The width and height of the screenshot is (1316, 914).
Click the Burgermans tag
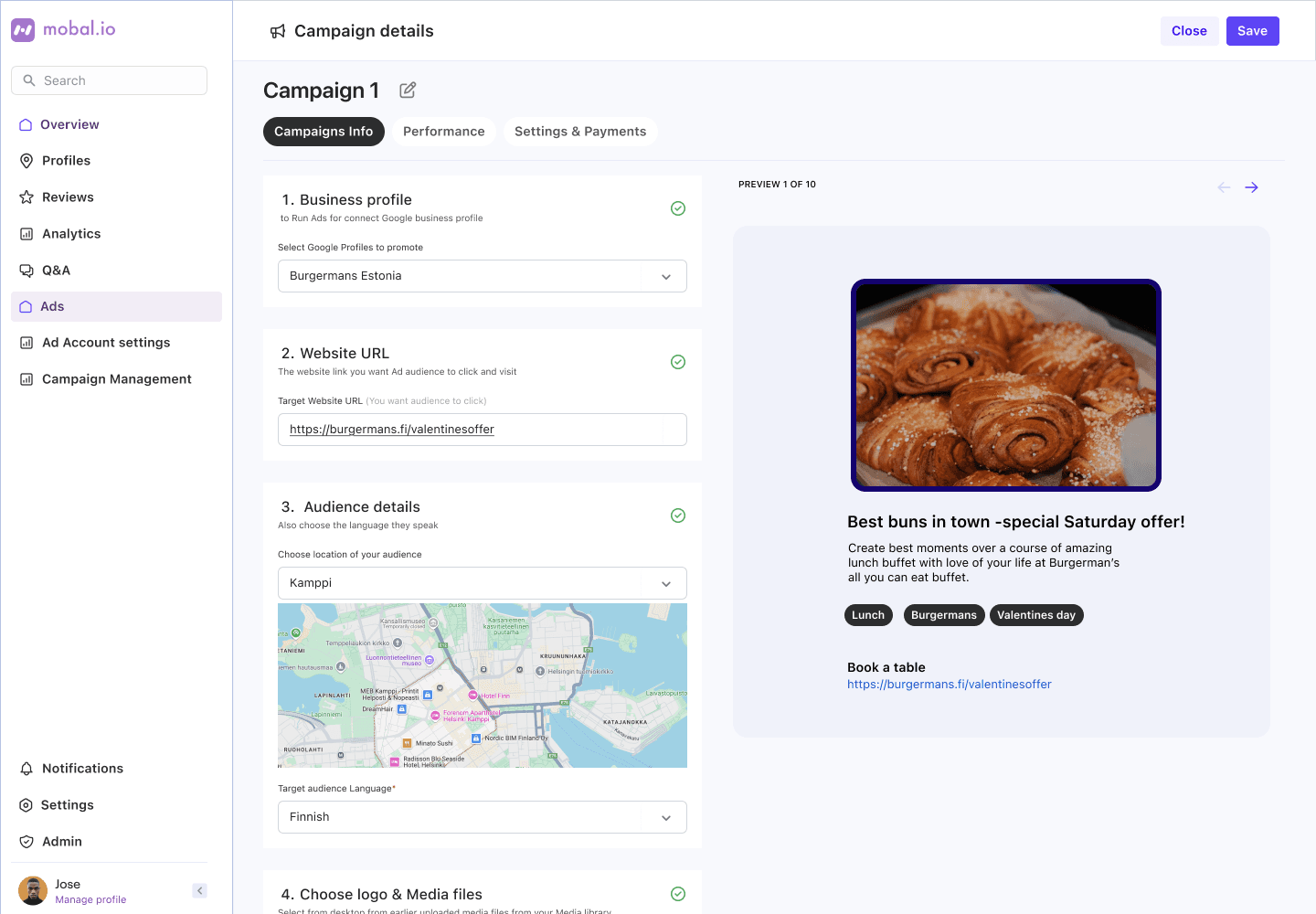944,615
